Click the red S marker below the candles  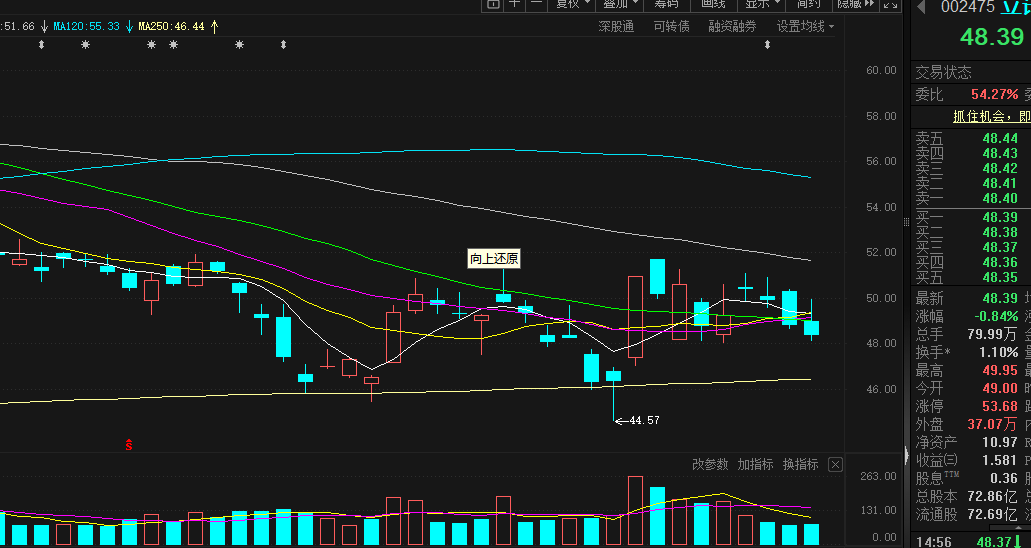pyautogui.click(x=129, y=445)
